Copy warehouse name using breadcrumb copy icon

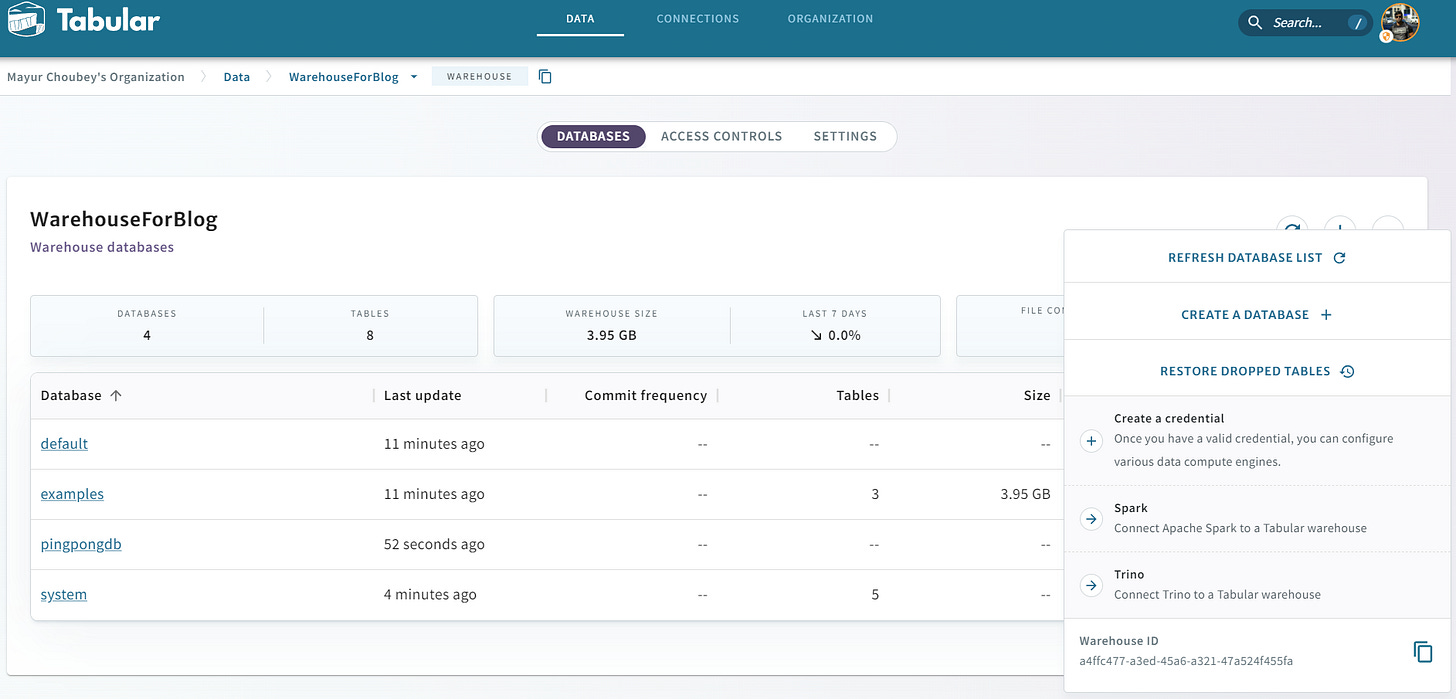[x=545, y=76]
